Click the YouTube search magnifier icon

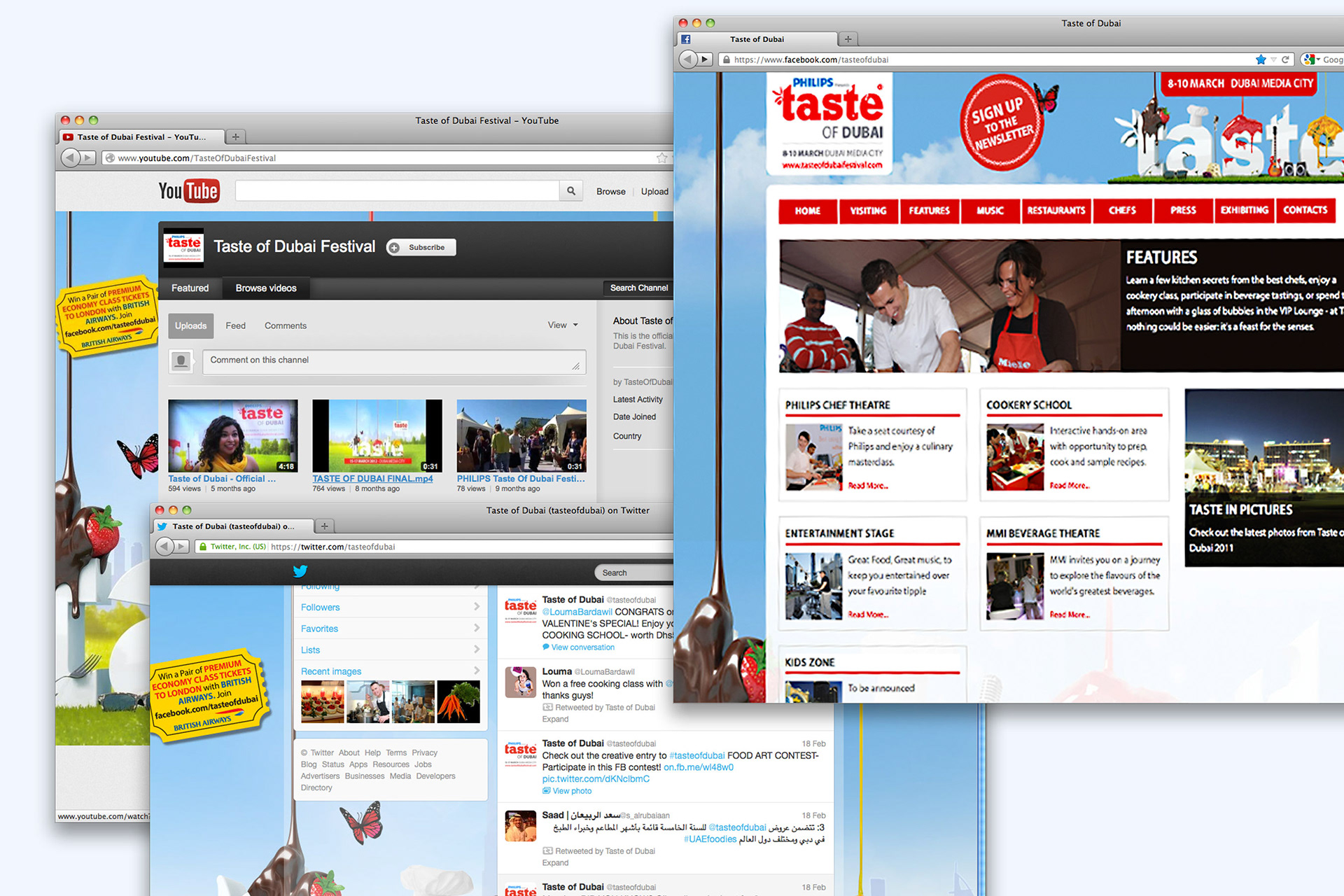point(571,191)
